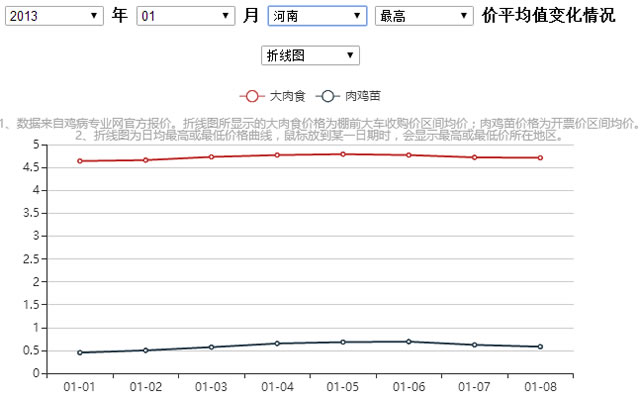Toggle the 大肉食 legend series
Image resolution: width=640 pixels, height=397 pixels.
coord(273,96)
